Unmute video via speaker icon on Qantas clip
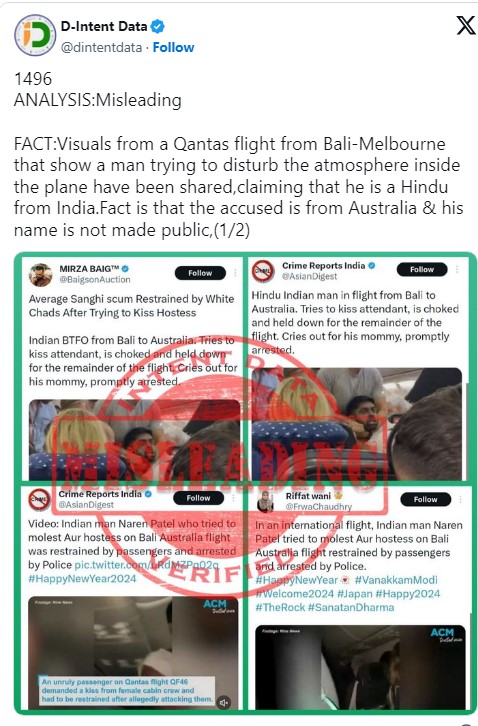Image resolution: width=478 pixels, height=726 pixels. [x=224, y=702]
